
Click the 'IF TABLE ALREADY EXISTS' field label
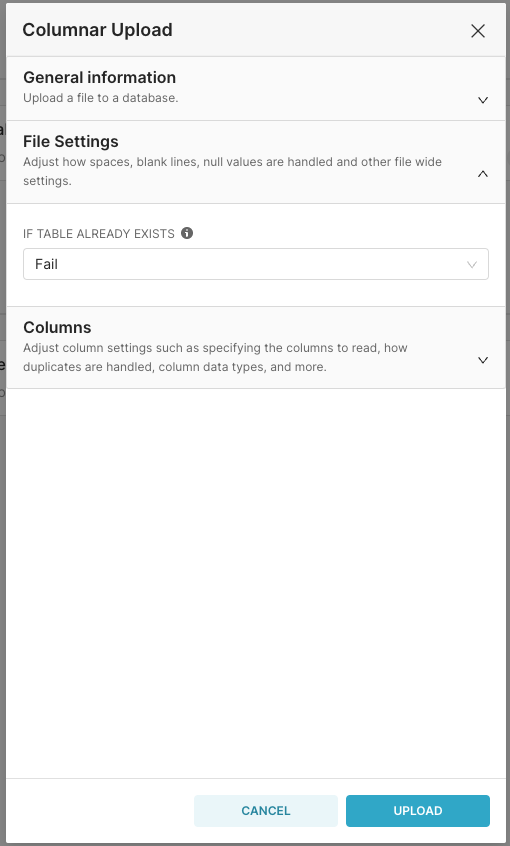[x=99, y=234]
